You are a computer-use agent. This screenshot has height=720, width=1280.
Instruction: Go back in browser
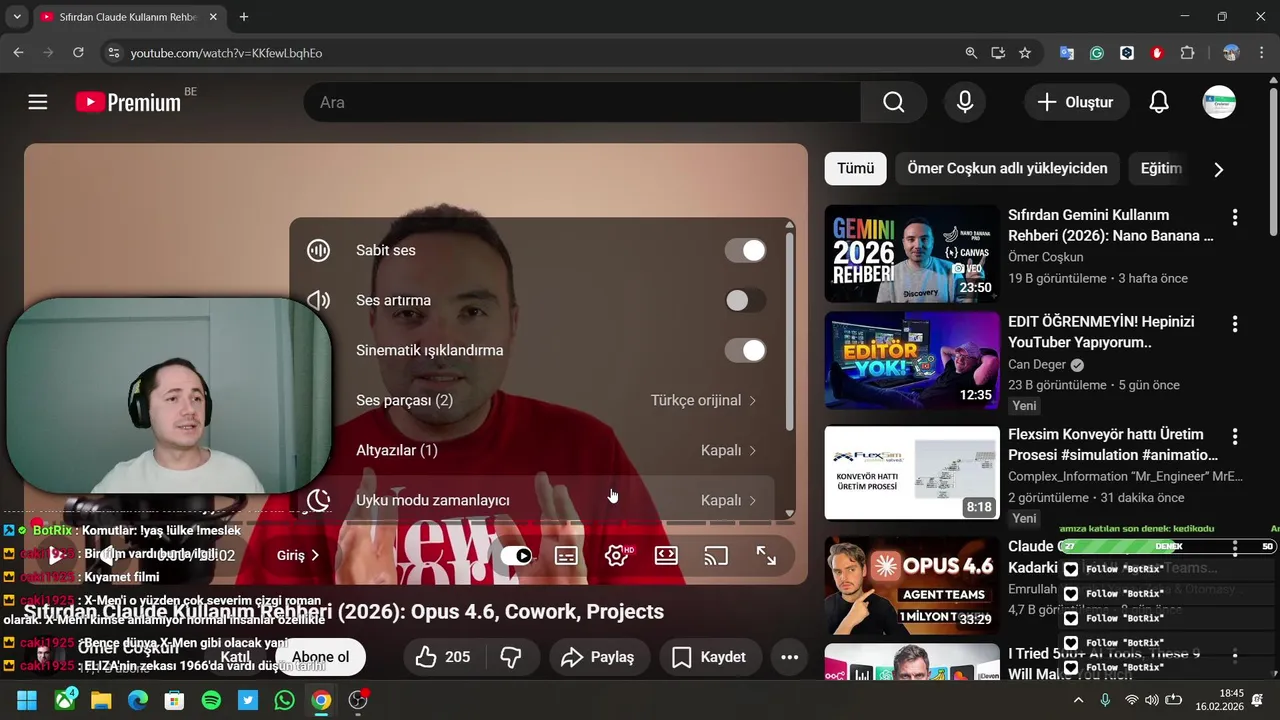18,53
